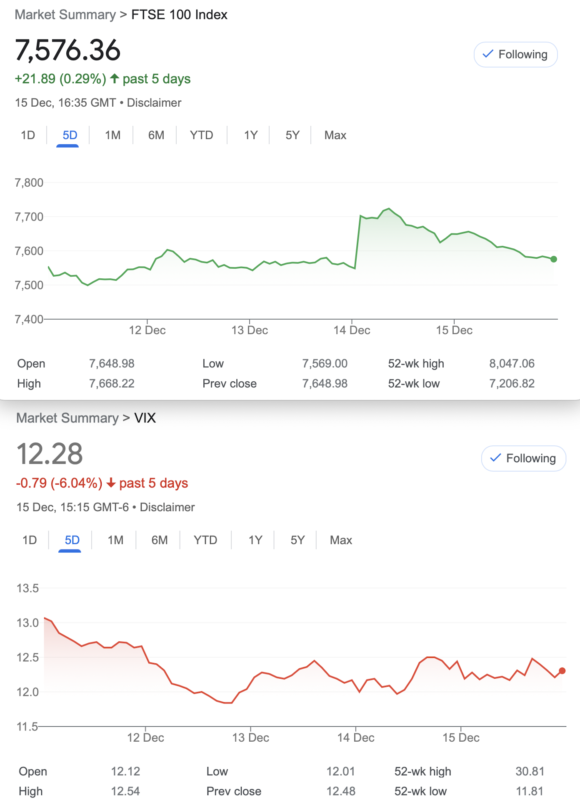Open Disclaimer link under VIX price
Image resolution: width=580 pixels, height=800 pixels.
[x=167, y=507]
